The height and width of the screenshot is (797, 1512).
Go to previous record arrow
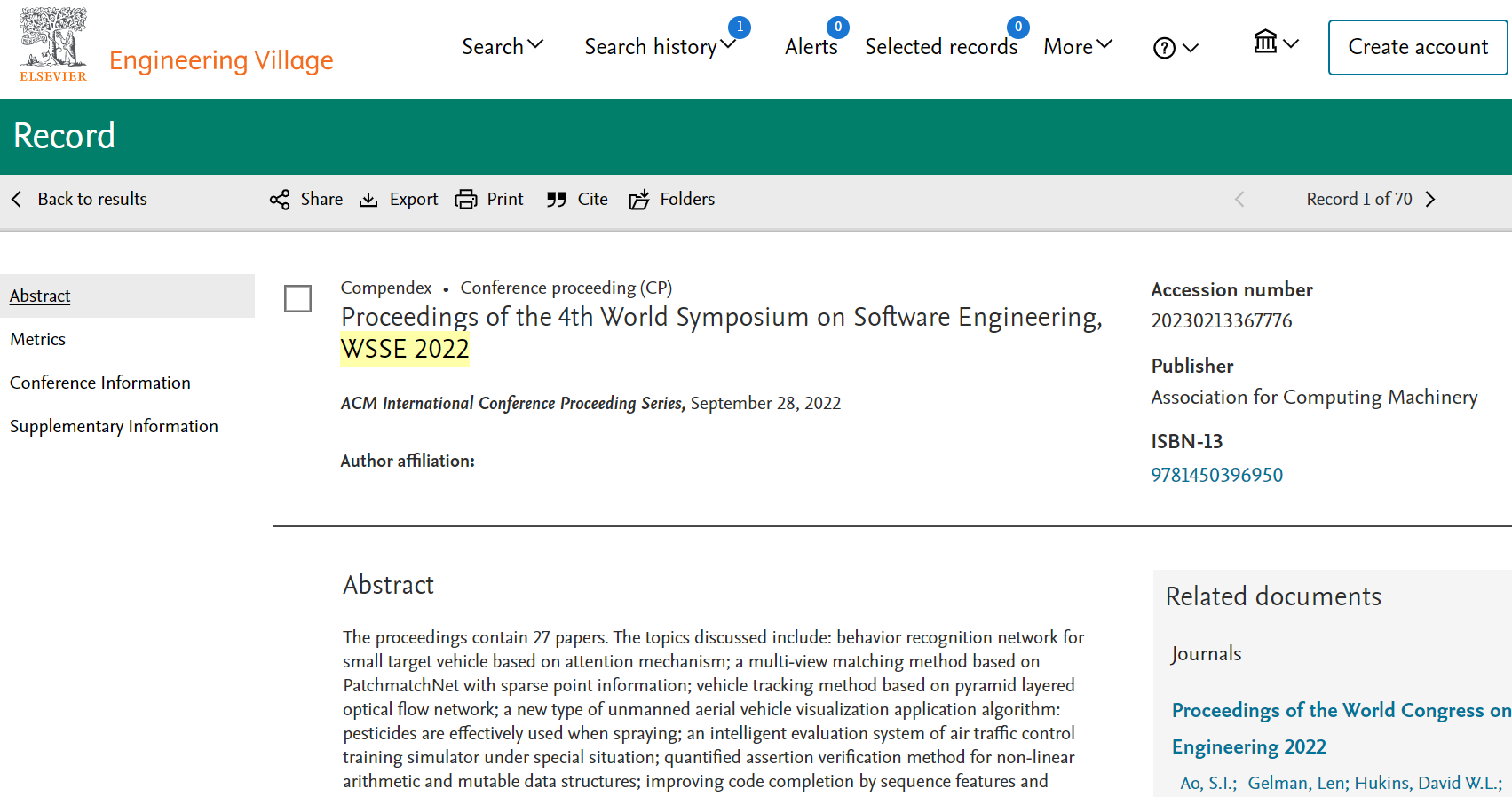[x=1239, y=199]
